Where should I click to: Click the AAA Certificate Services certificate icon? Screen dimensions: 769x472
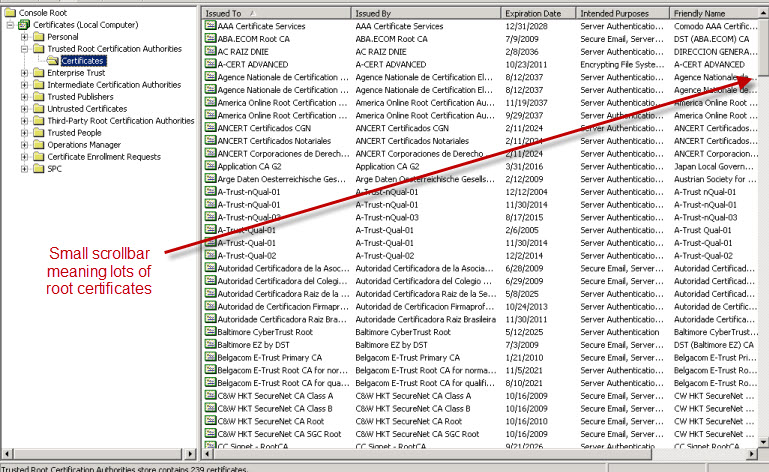[x=210, y=25]
